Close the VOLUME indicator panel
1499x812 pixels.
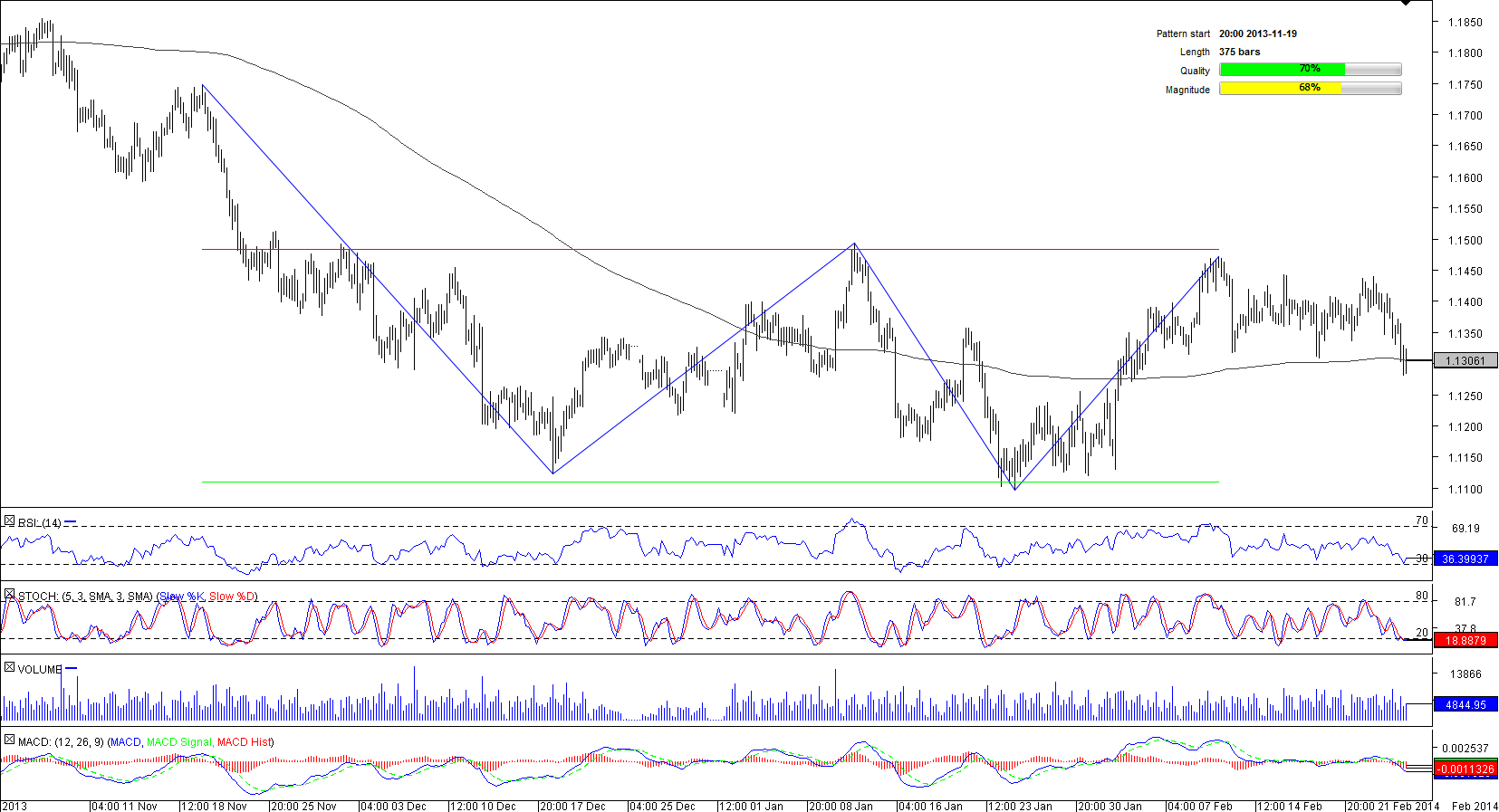coord(9,668)
